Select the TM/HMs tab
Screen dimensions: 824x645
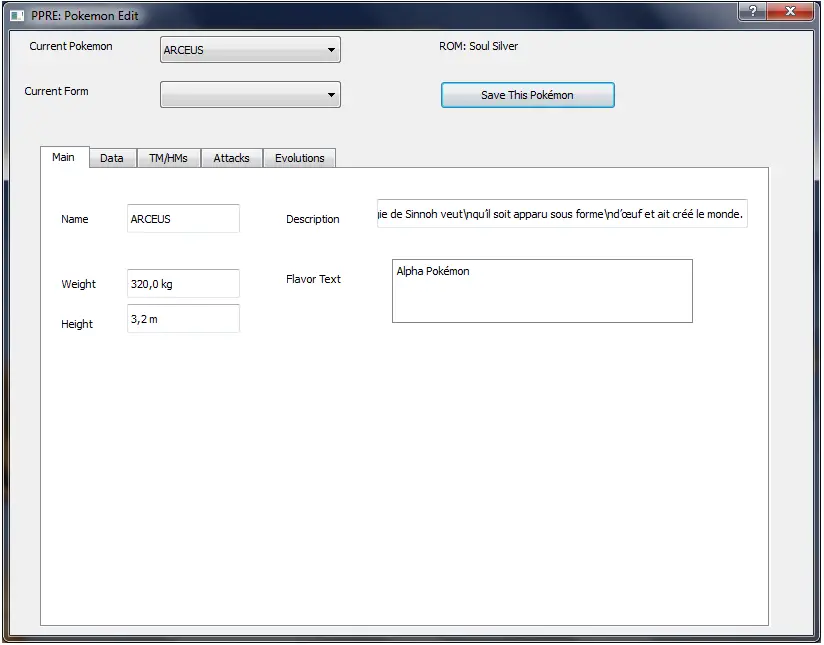click(x=168, y=158)
